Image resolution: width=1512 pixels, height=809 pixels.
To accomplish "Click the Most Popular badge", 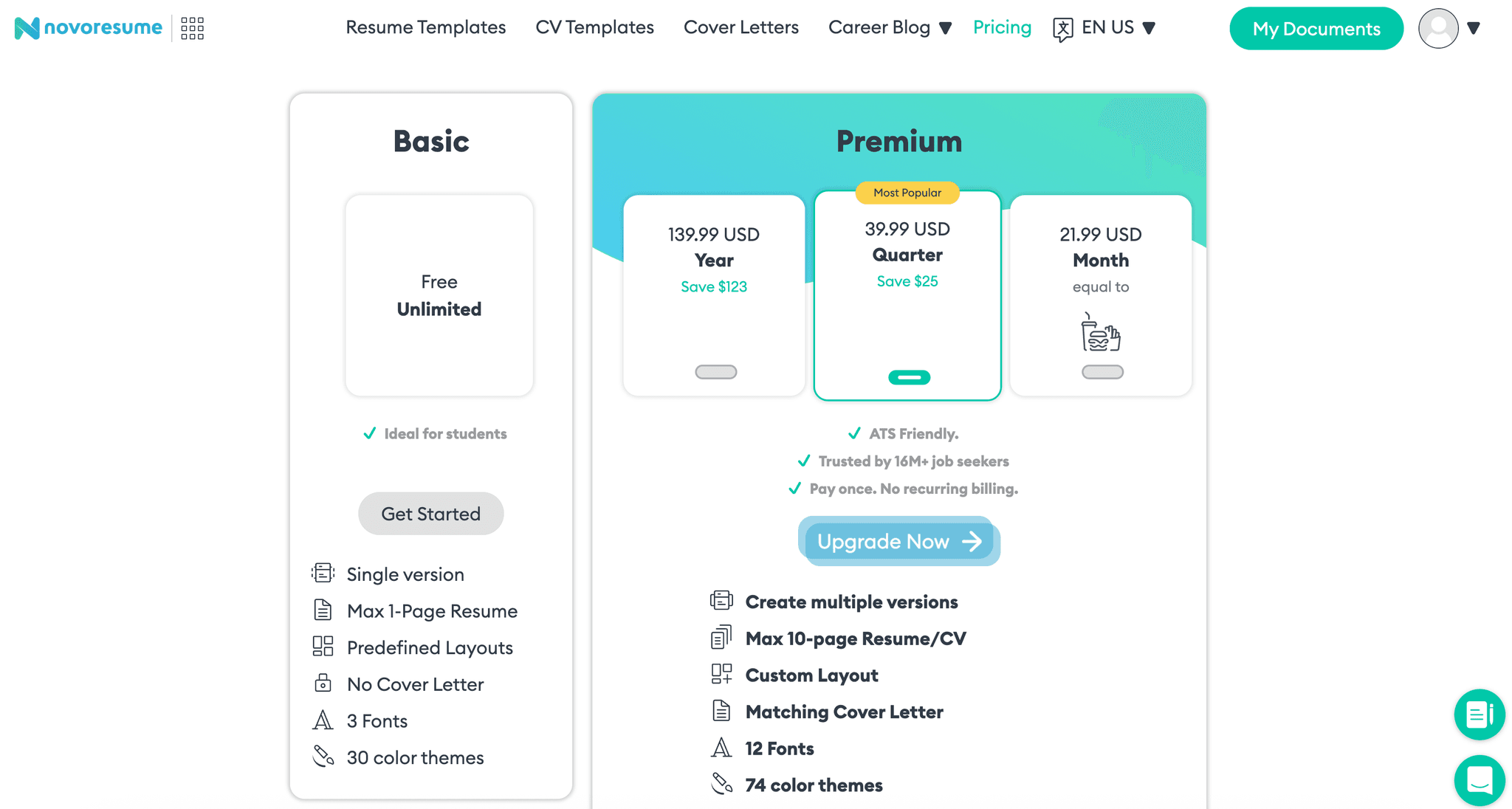I will (x=907, y=193).
